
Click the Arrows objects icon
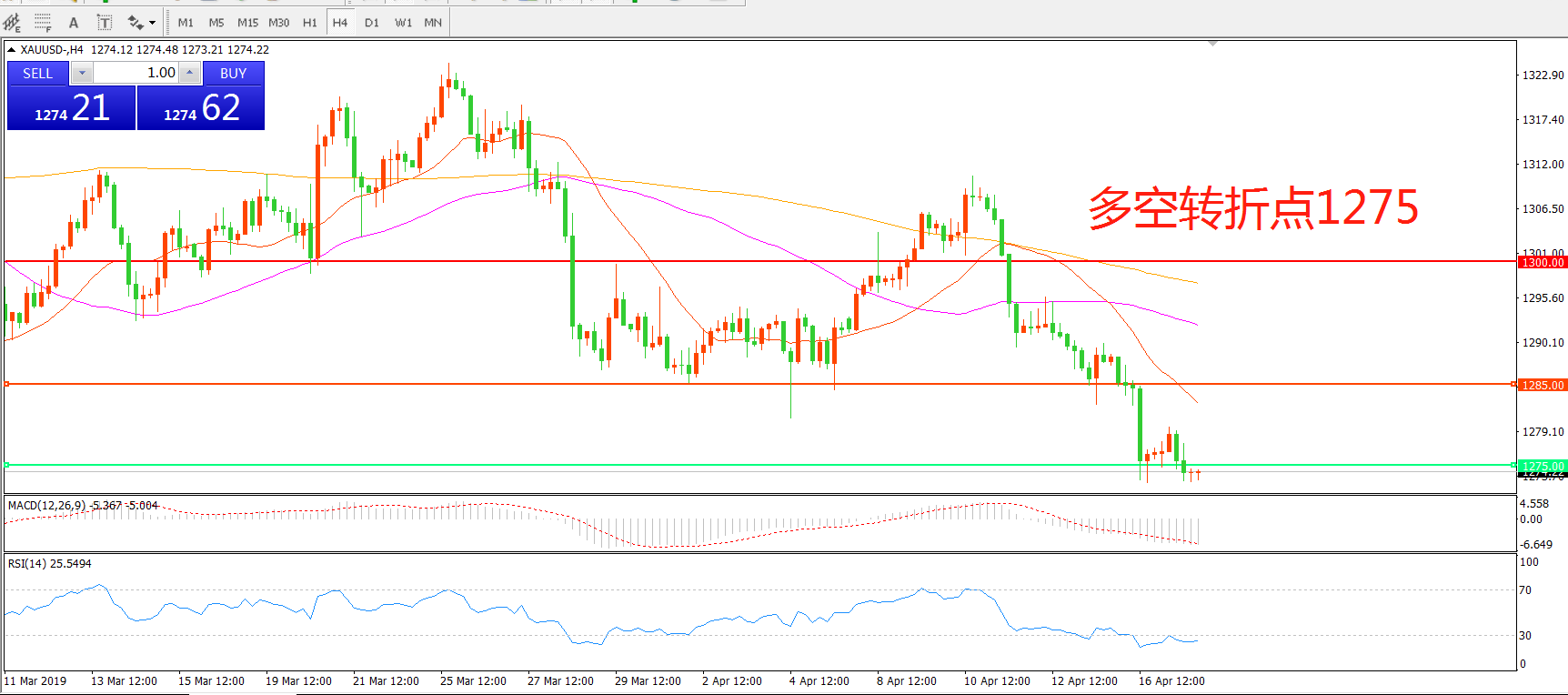(136, 22)
